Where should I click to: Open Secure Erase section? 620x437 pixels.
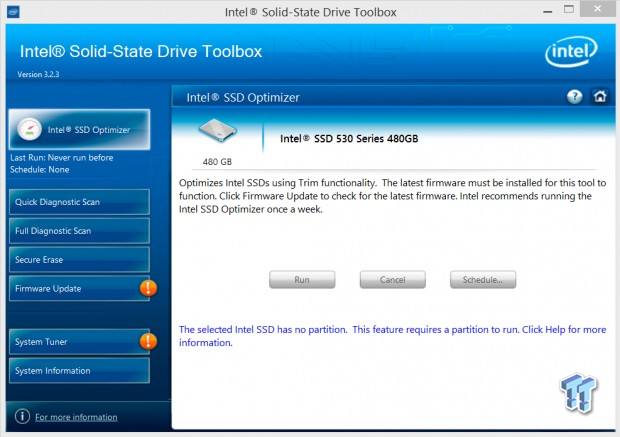point(79,259)
